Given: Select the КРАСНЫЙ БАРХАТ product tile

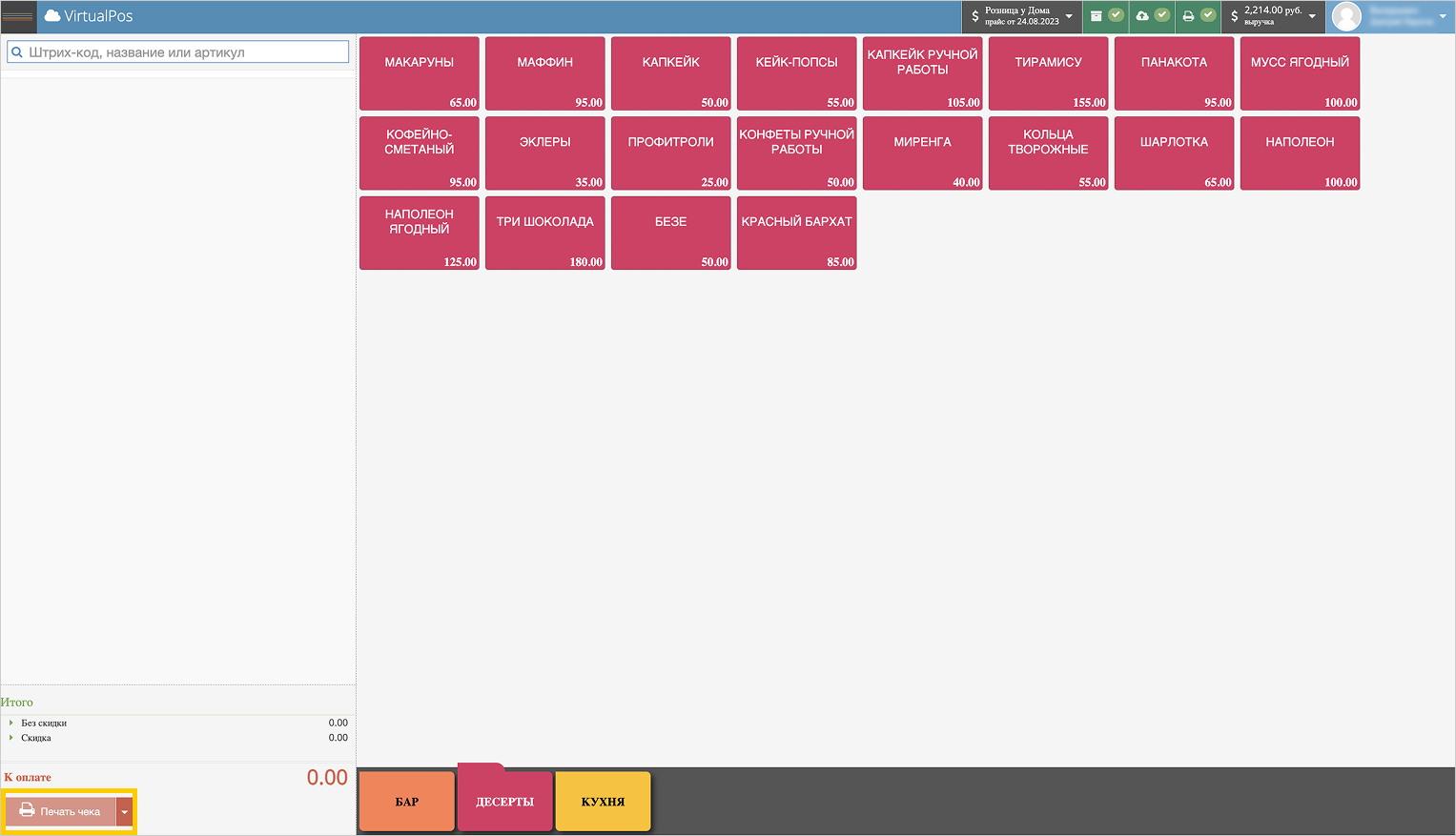Looking at the screenshot, I should pos(796,233).
